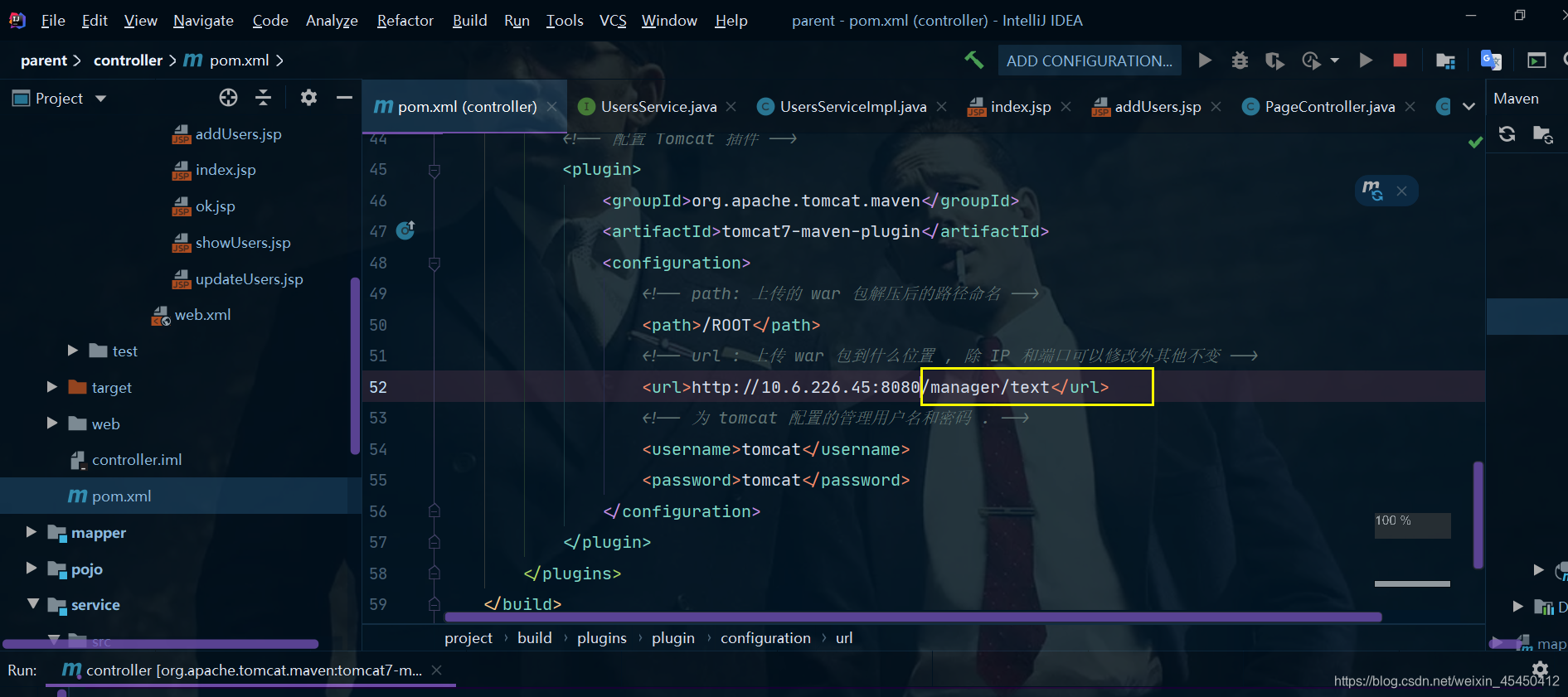Open the Profiler run dropdown arrow
This screenshot has width=1568, height=697.
[1334, 61]
